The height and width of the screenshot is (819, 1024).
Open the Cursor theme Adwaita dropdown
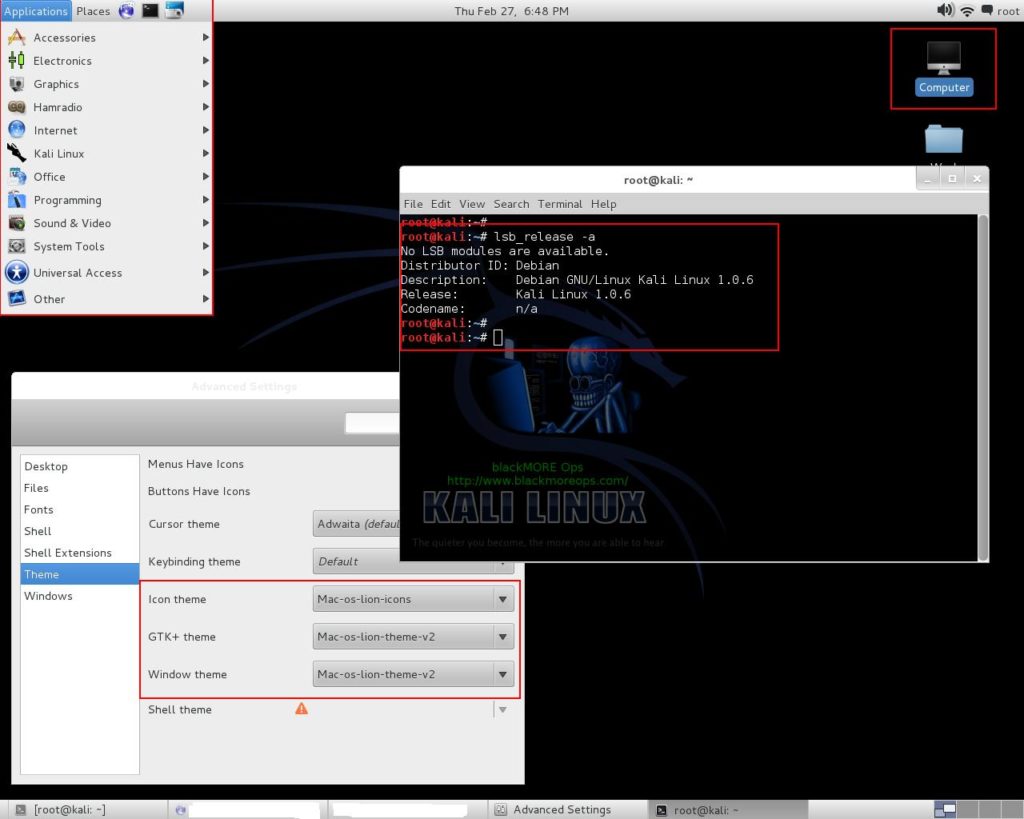(x=357, y=524)
